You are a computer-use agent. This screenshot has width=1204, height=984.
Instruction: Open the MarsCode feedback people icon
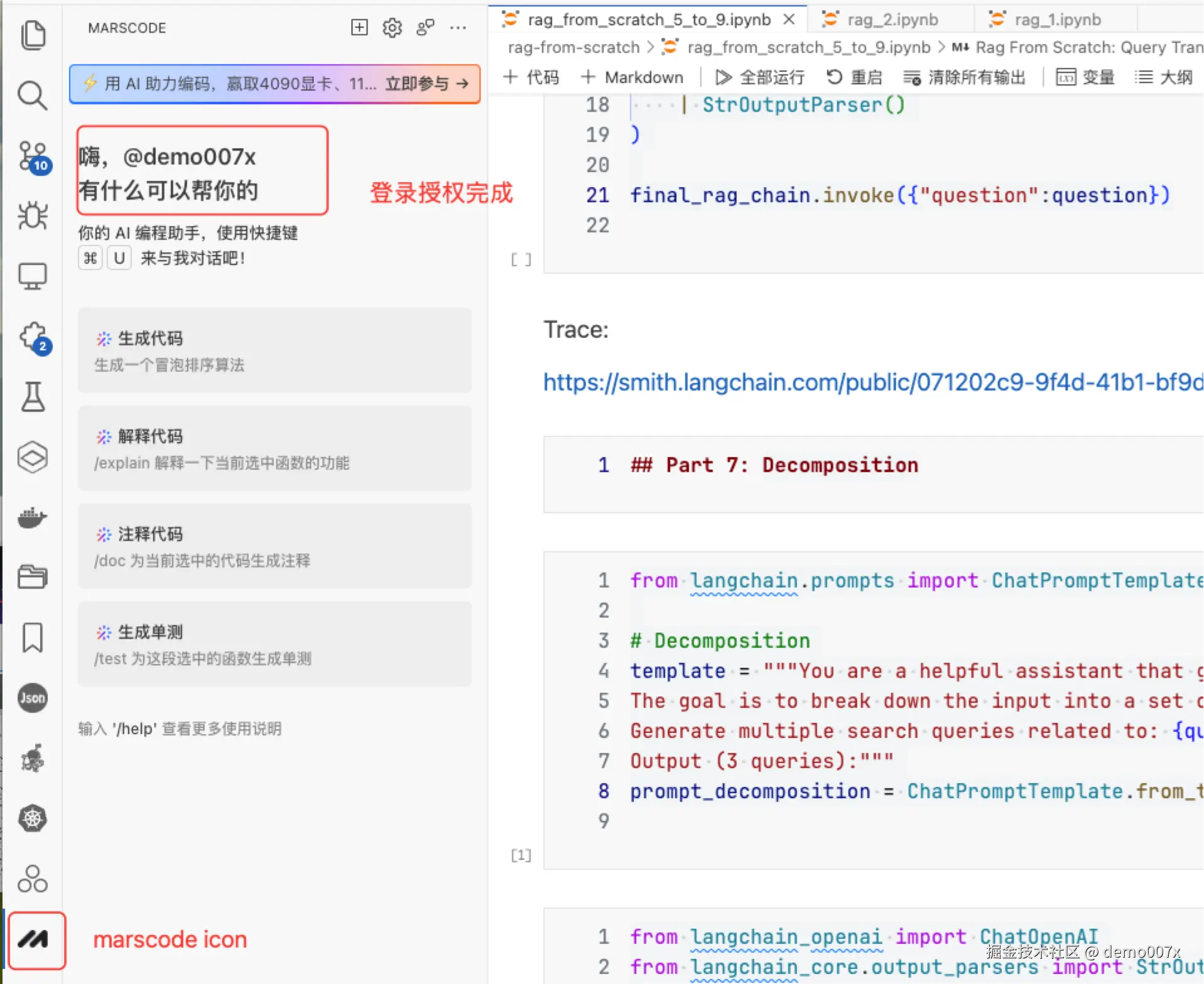(426, 27)
